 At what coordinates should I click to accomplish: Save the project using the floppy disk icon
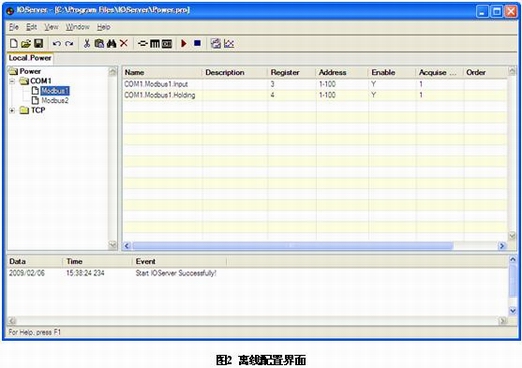click(x=39, y=43)
